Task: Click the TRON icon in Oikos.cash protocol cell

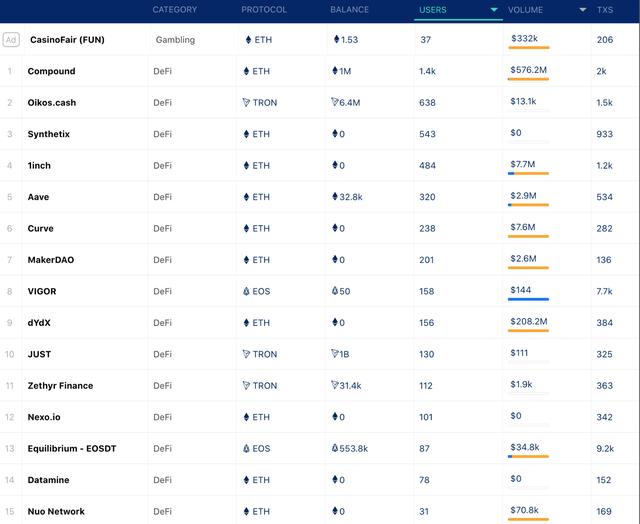Action: point(246,103)
